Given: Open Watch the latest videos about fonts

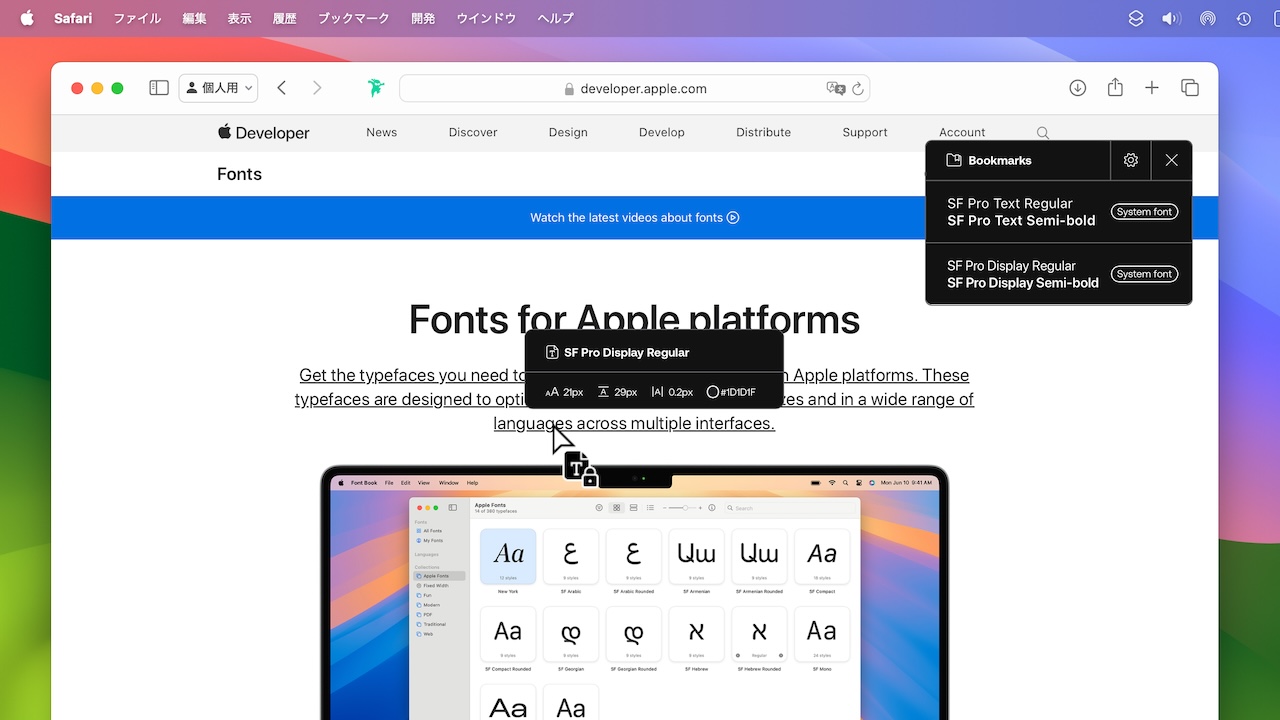Looking at the screenshot, I should point(634,217).
